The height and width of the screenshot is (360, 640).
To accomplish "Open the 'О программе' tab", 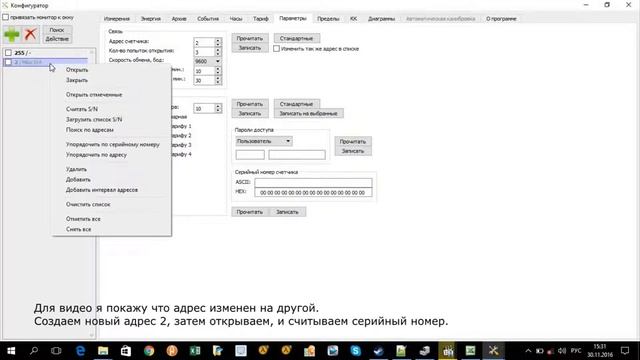I will click(x=501, y=19).
